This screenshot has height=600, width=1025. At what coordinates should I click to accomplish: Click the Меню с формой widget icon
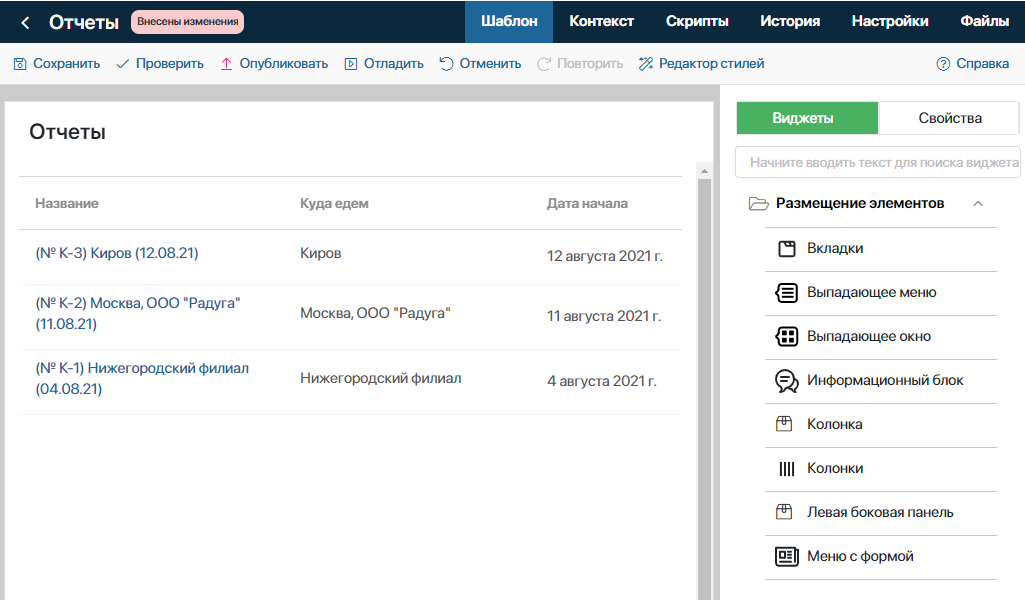pyautogui.click(x=786, y=556)
